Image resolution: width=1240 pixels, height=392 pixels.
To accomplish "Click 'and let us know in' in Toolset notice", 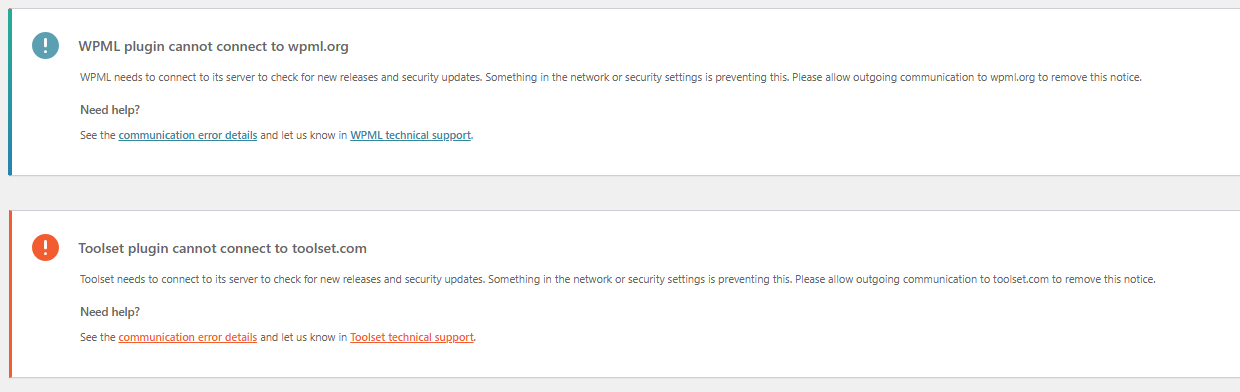I will [x=304, y=338].
